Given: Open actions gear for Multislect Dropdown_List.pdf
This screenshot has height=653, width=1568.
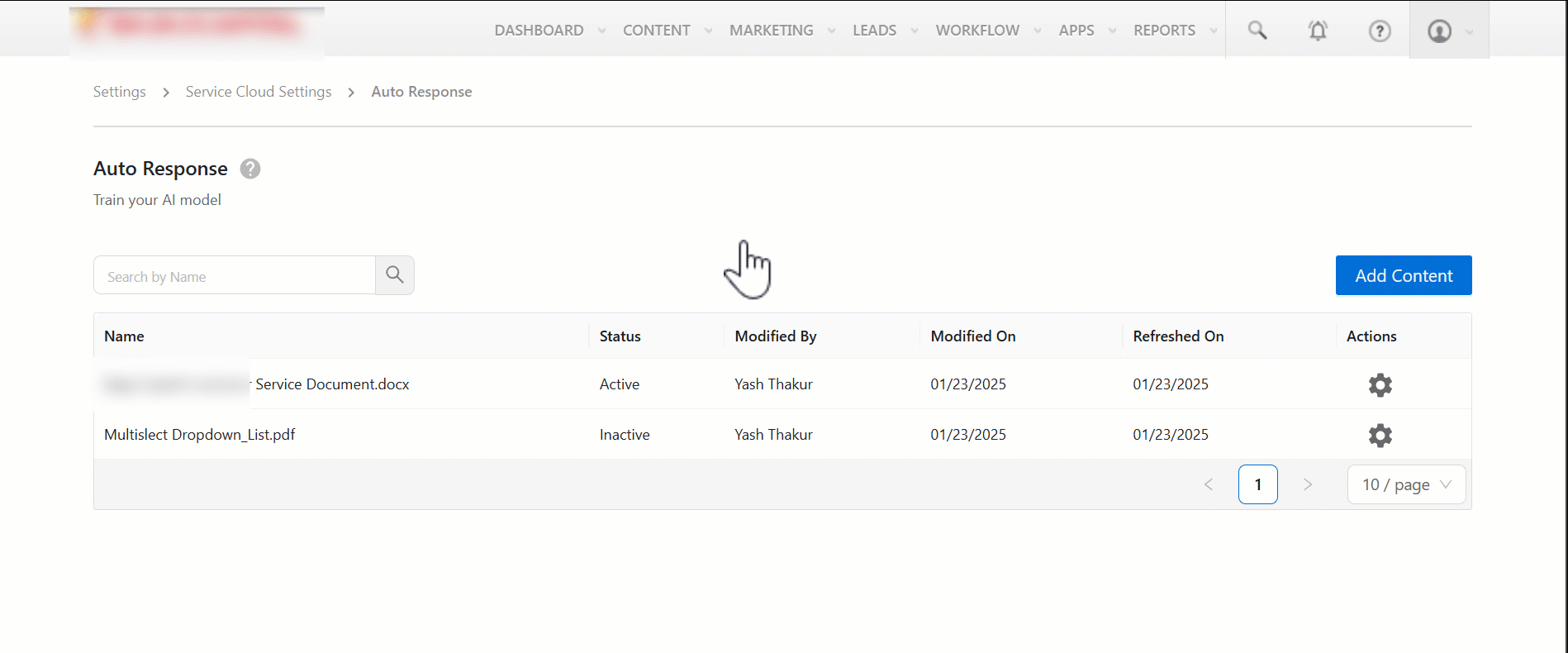Looking at the screenshot, I should (1380, 436).
